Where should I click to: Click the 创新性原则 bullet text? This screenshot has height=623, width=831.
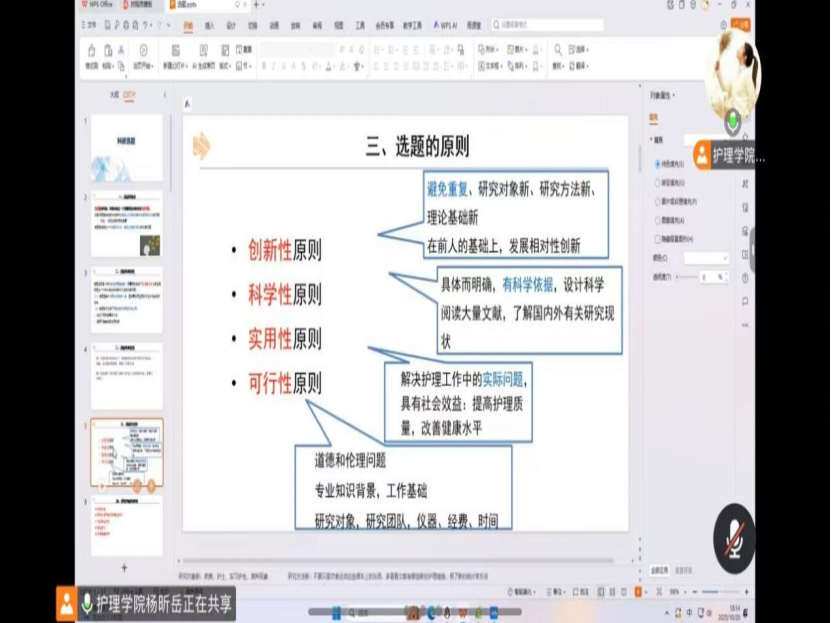285,251
